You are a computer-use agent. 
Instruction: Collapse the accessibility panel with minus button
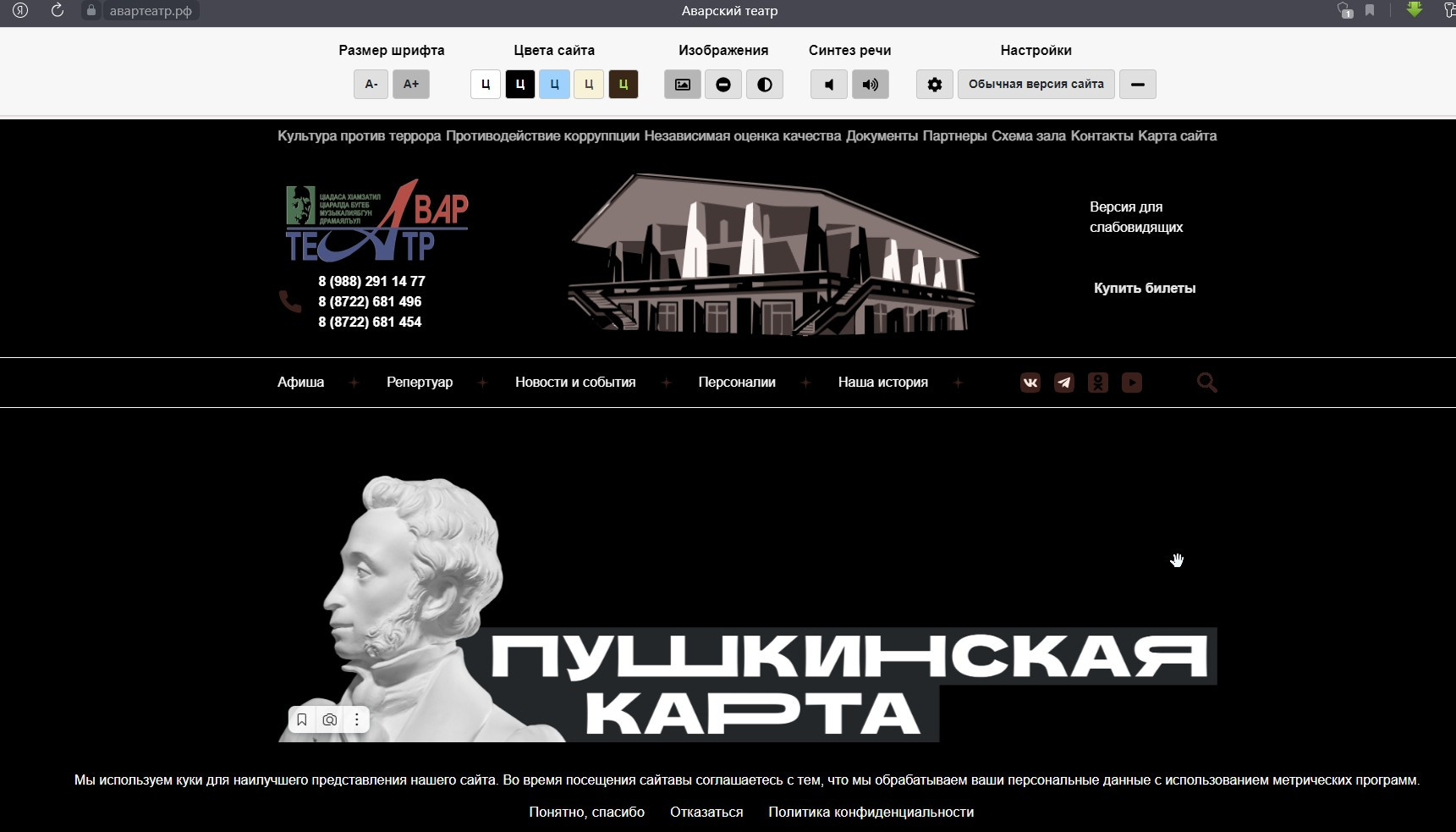click(x=1138, y=84)
